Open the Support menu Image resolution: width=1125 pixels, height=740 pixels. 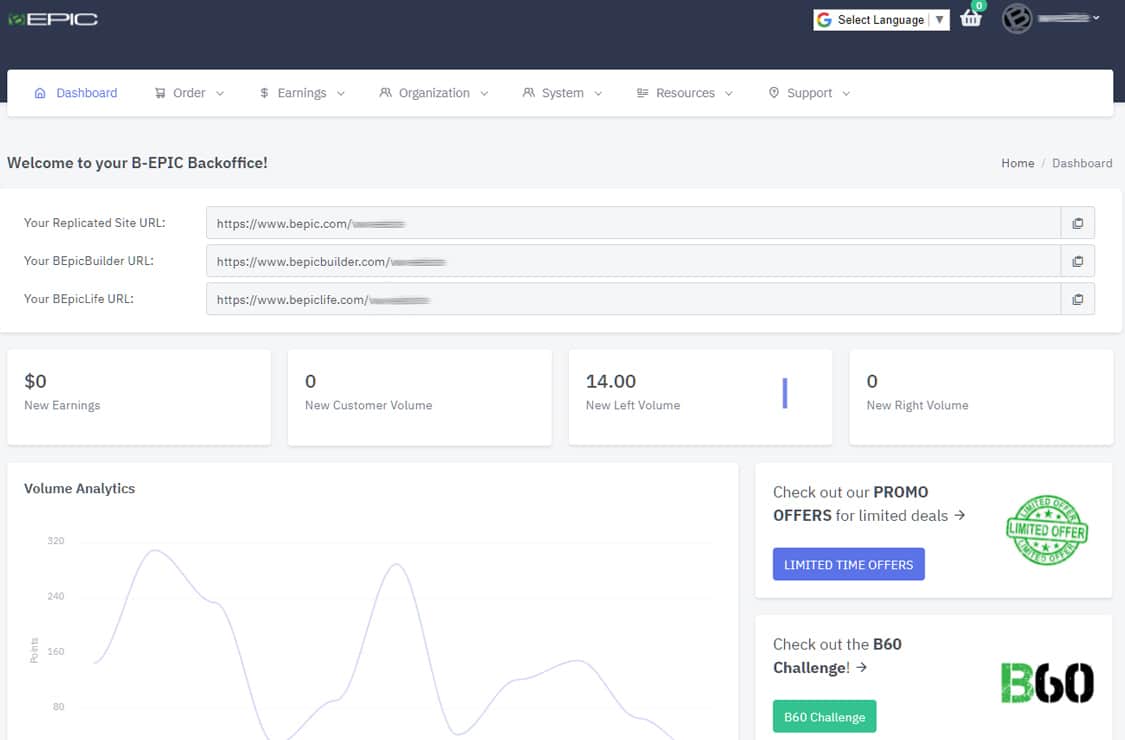pyautogui.click(x=809, y=93)
